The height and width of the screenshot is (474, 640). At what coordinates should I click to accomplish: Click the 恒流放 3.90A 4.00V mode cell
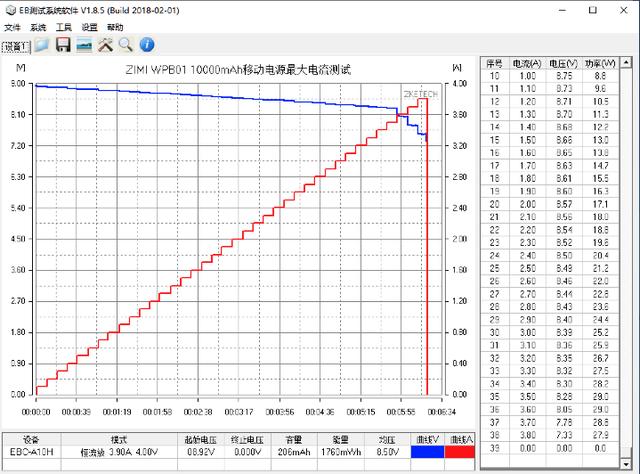[119, 452]
